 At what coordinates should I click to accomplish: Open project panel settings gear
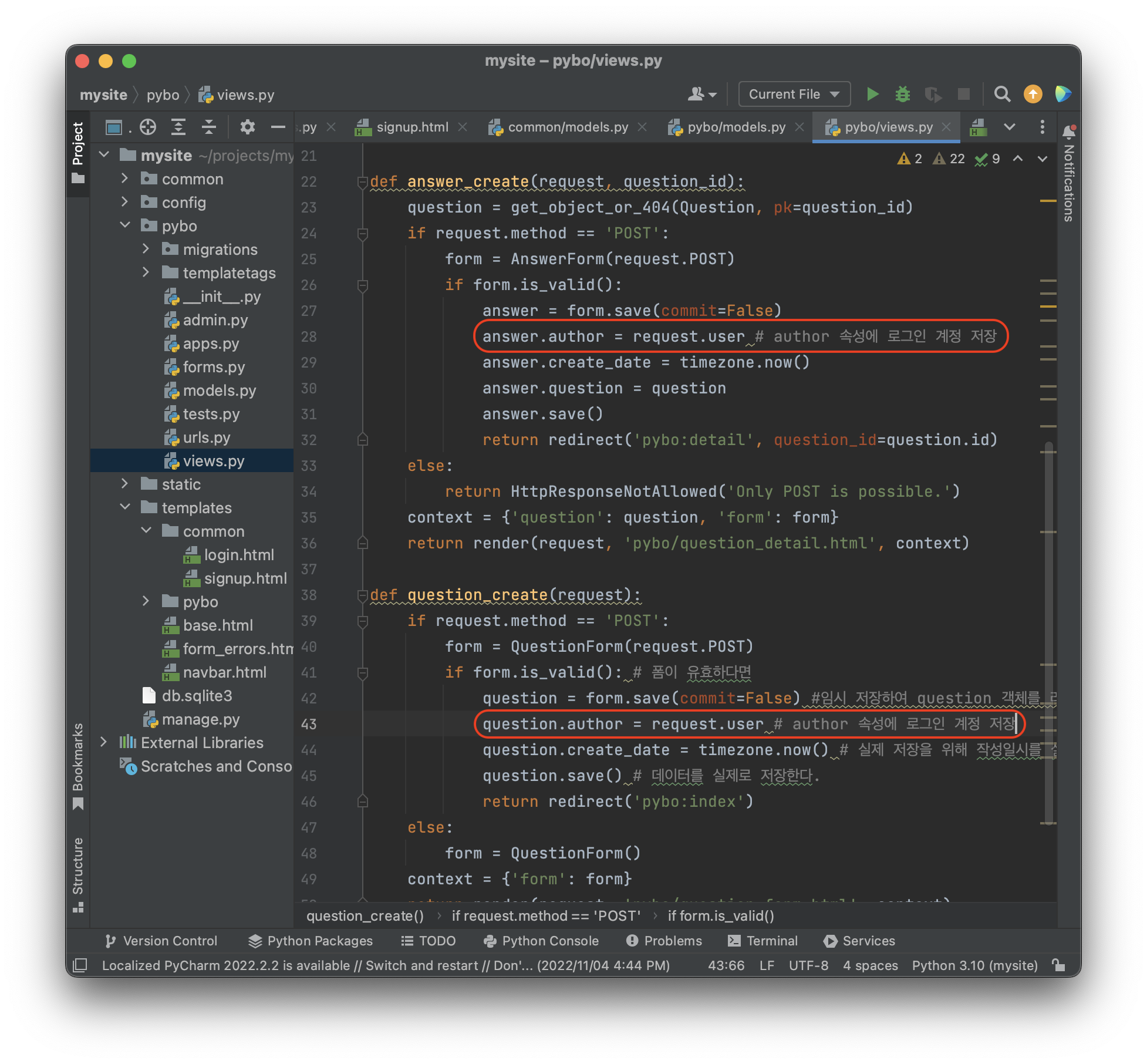(248, 127)
